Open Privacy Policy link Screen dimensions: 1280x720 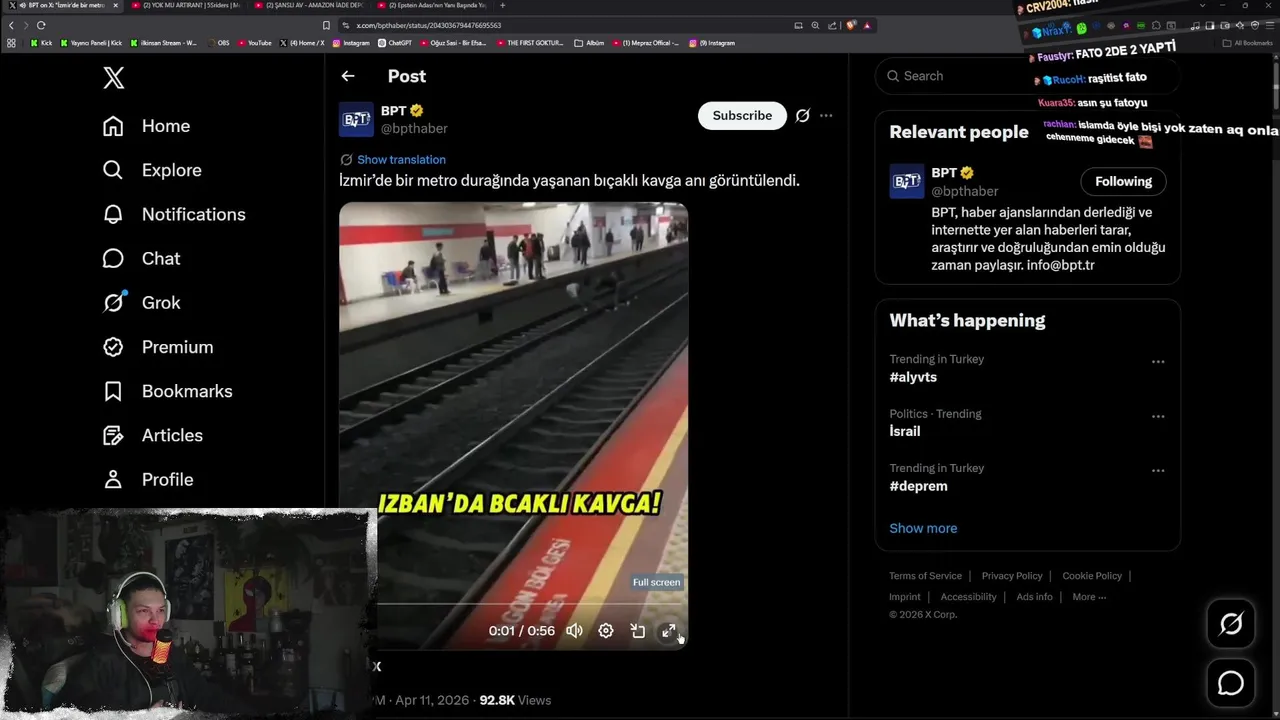click(1012, 576)
